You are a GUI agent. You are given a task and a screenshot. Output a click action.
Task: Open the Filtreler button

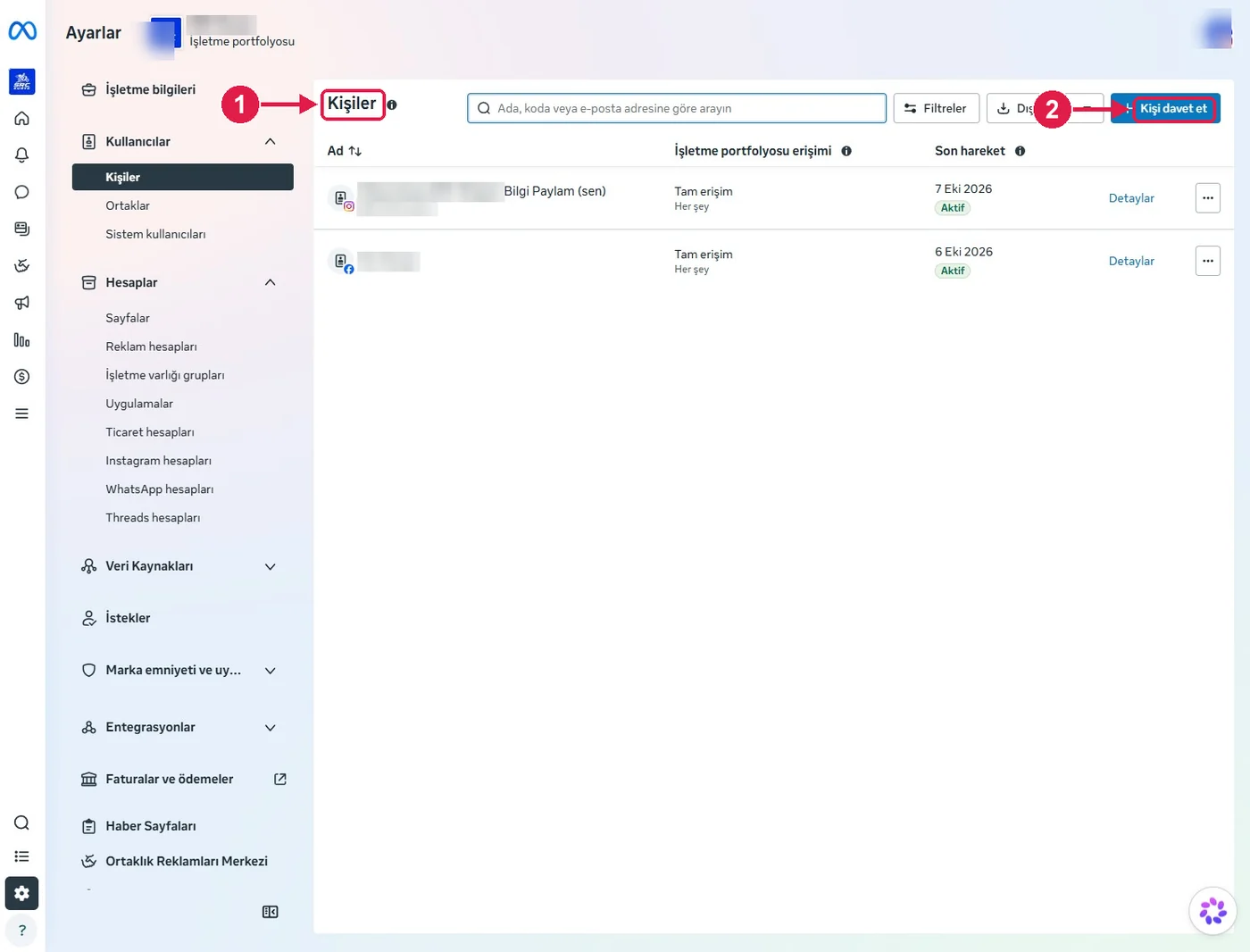(x=936, y=109)
